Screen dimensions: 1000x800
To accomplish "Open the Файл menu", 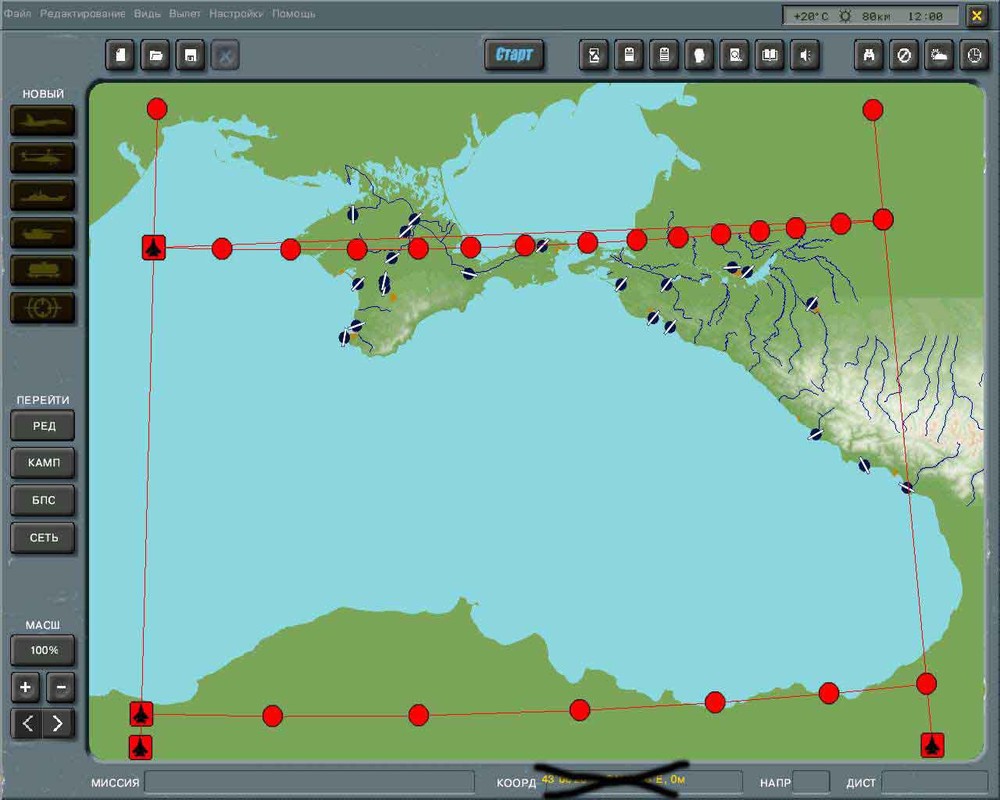I will coord(17,13).
